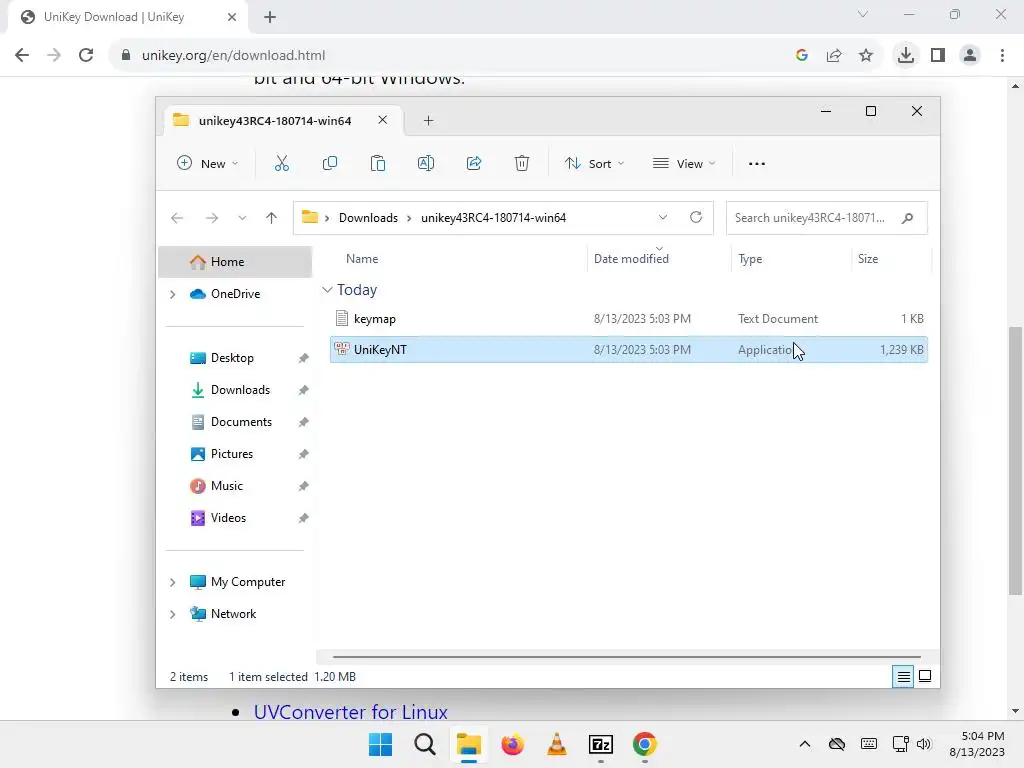Close the unikey43RC4 Explorer tab
The image size is (1024, 768).
point(383,120)
